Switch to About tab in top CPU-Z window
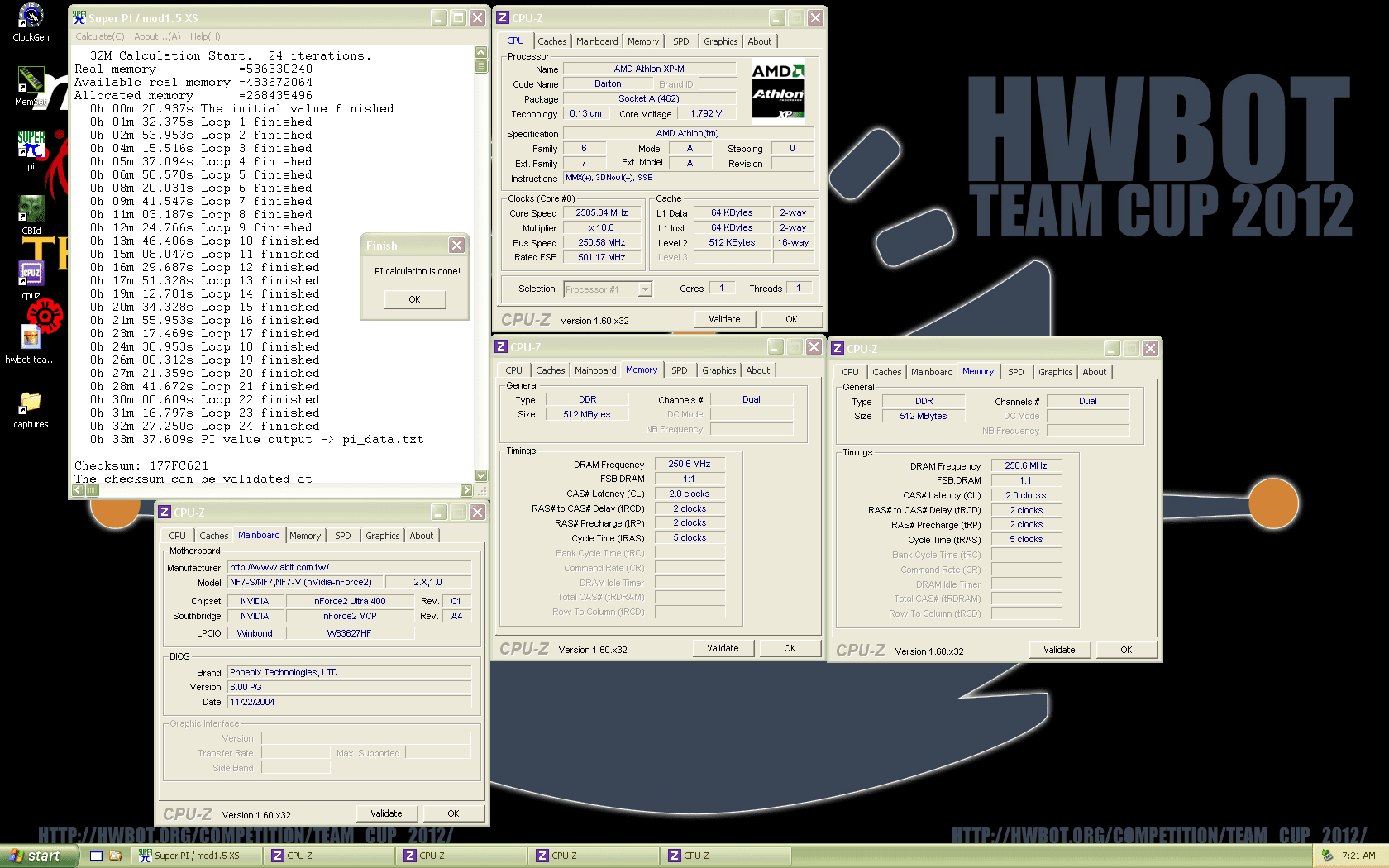Image resolution: width=1389 pixels, height=868 pixels. (760, 41)
